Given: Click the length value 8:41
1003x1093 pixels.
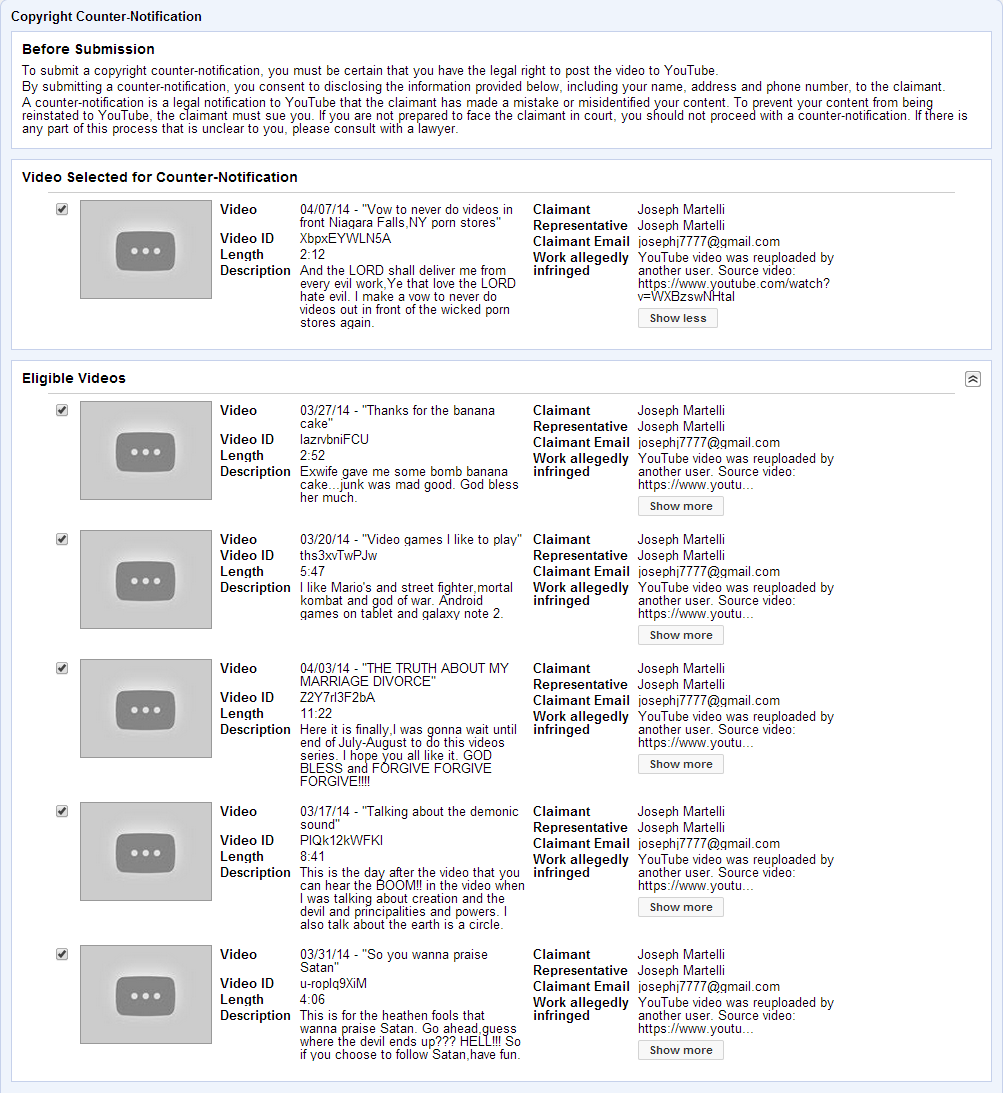Looking at the screenshot, I should tap(312, 856).
